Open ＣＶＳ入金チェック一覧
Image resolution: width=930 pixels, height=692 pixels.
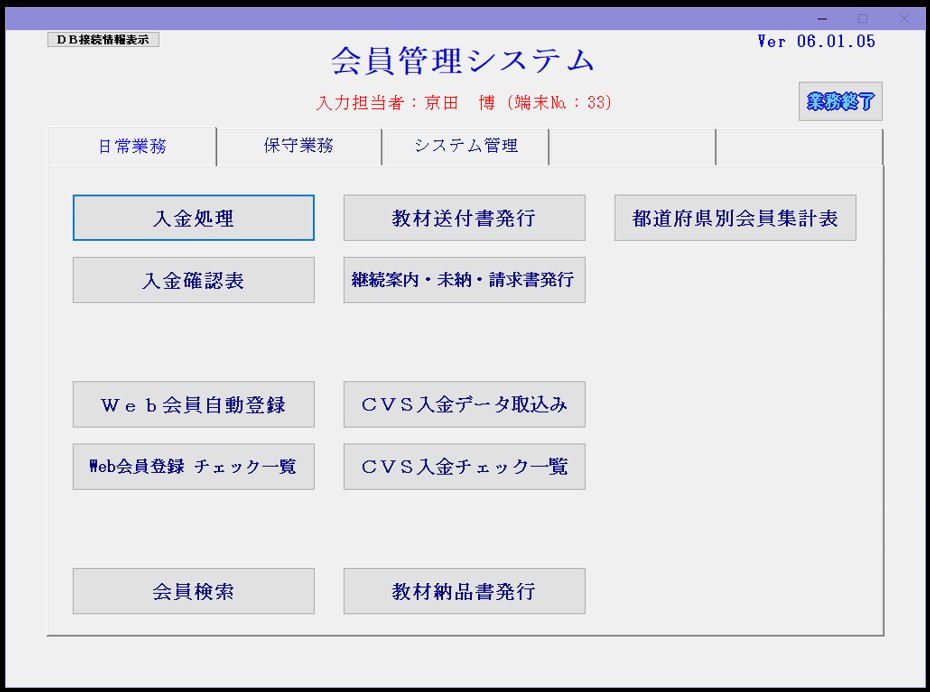coord(464,467)
